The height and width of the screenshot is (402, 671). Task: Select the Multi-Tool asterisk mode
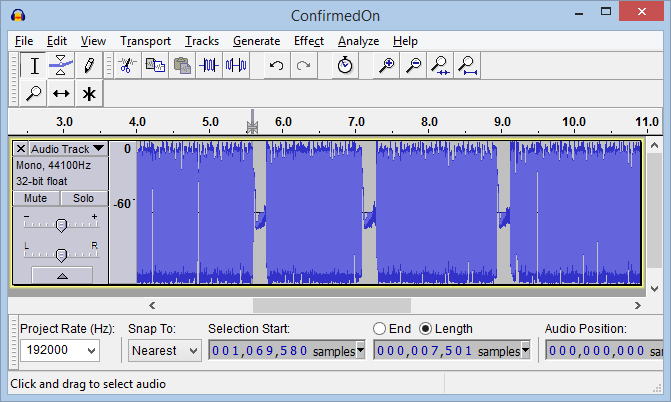coord(89,93)
